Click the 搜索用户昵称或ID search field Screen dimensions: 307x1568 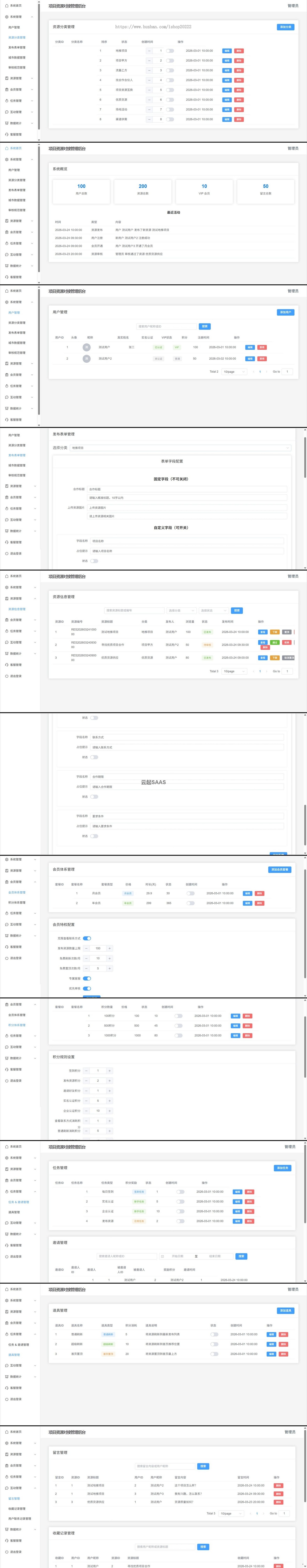click(x=166, y=326)
